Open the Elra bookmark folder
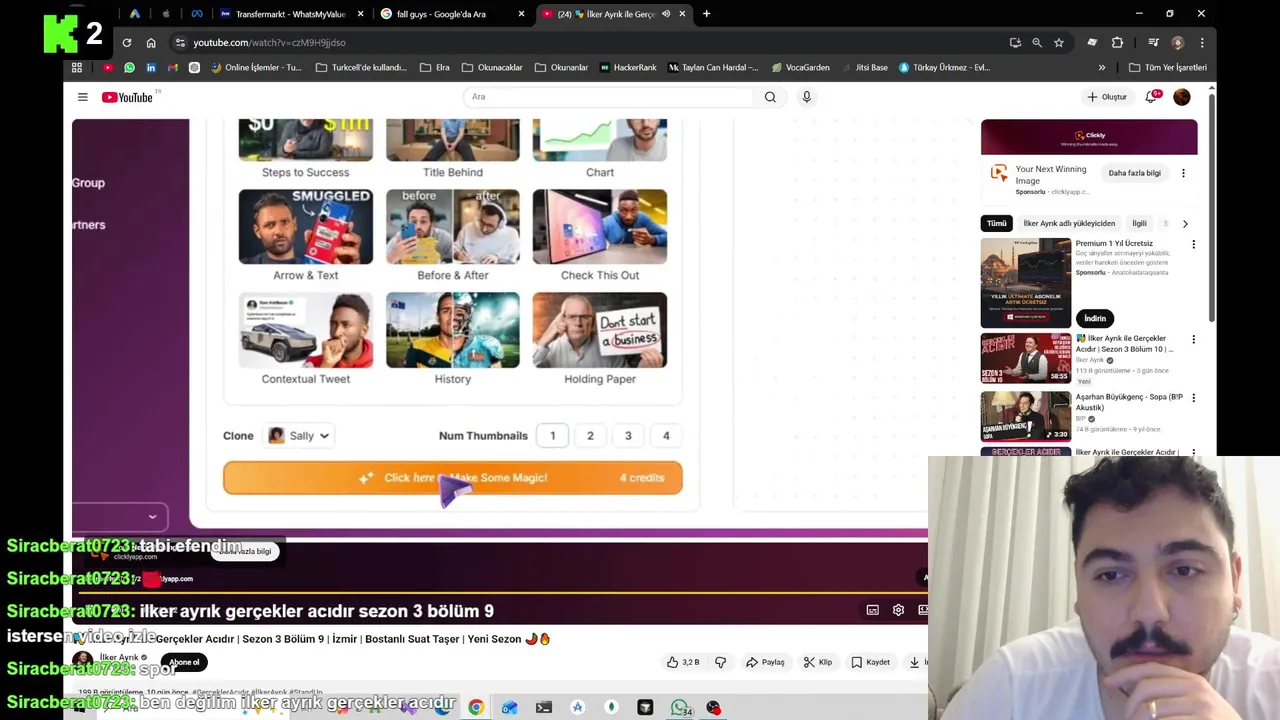The image size is (1280, 720). pyautogui.click(x=434, y=68)
